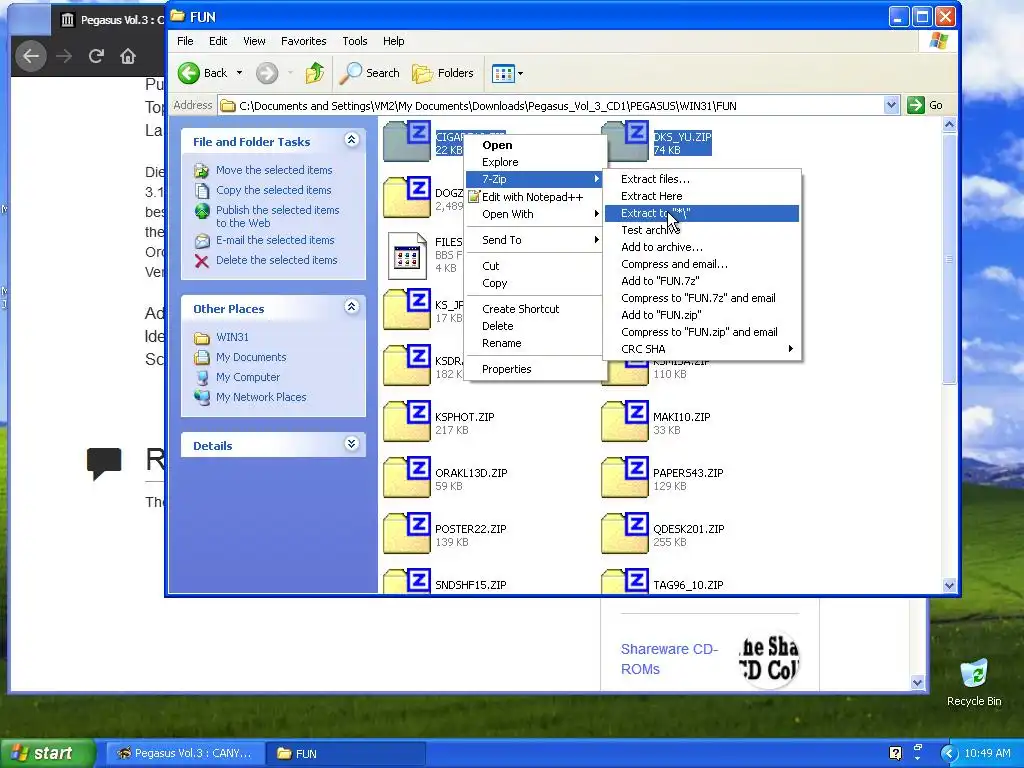
Task: Select the POSTER22.ZIP file icon
Action: (x=407, y=534)
